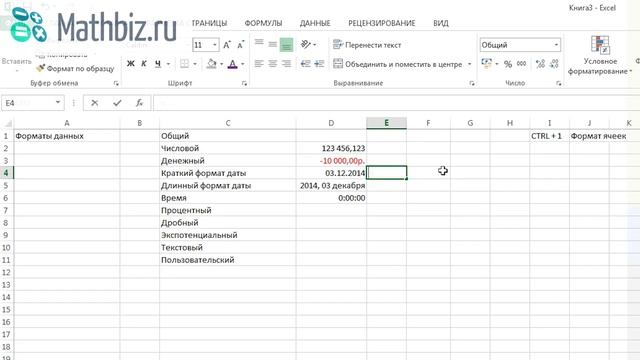Center text horizontally in the cell

coord(273,64)
